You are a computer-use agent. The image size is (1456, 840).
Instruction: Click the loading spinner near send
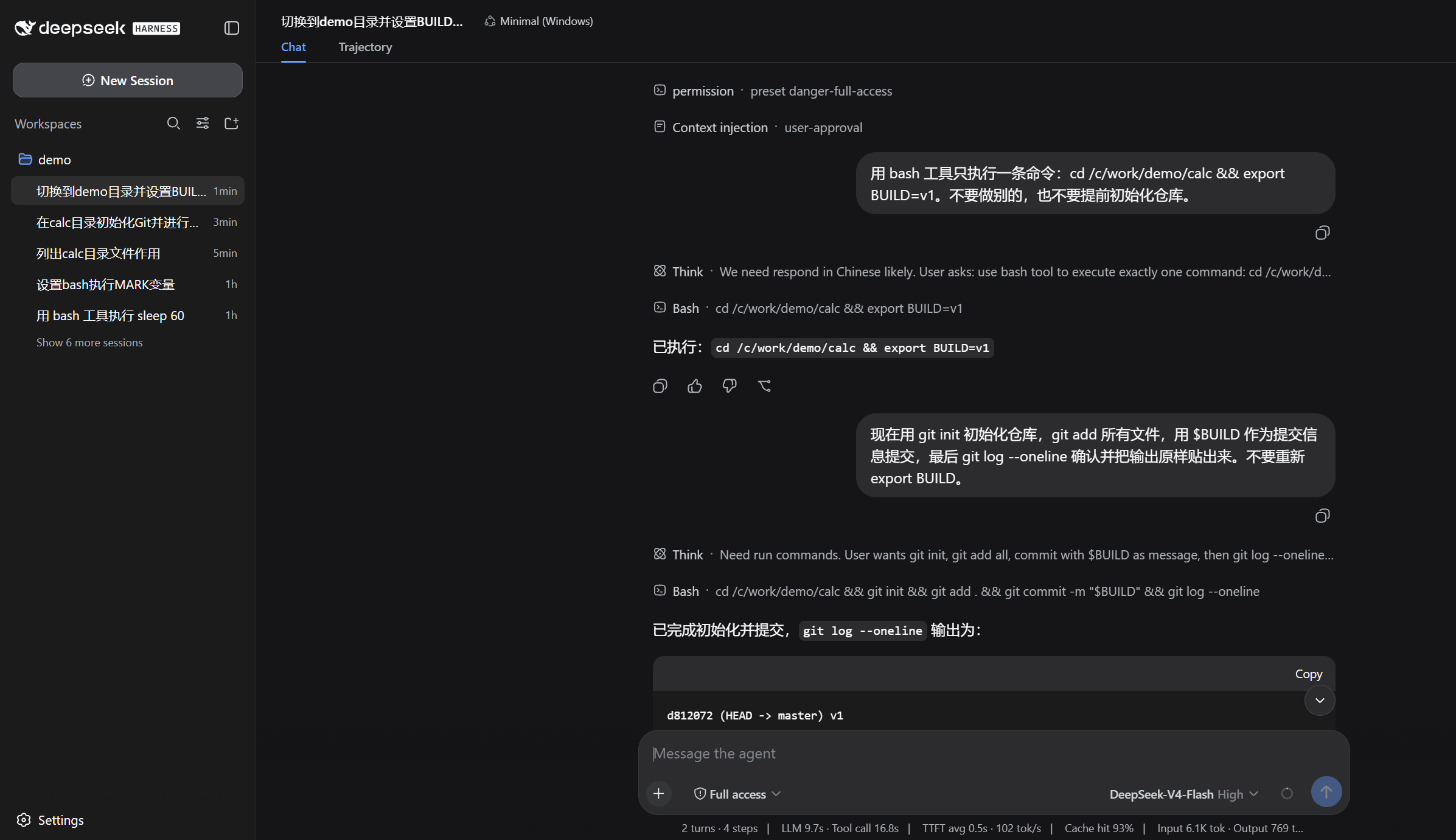pyautogui.click(x=1287, y=793)
